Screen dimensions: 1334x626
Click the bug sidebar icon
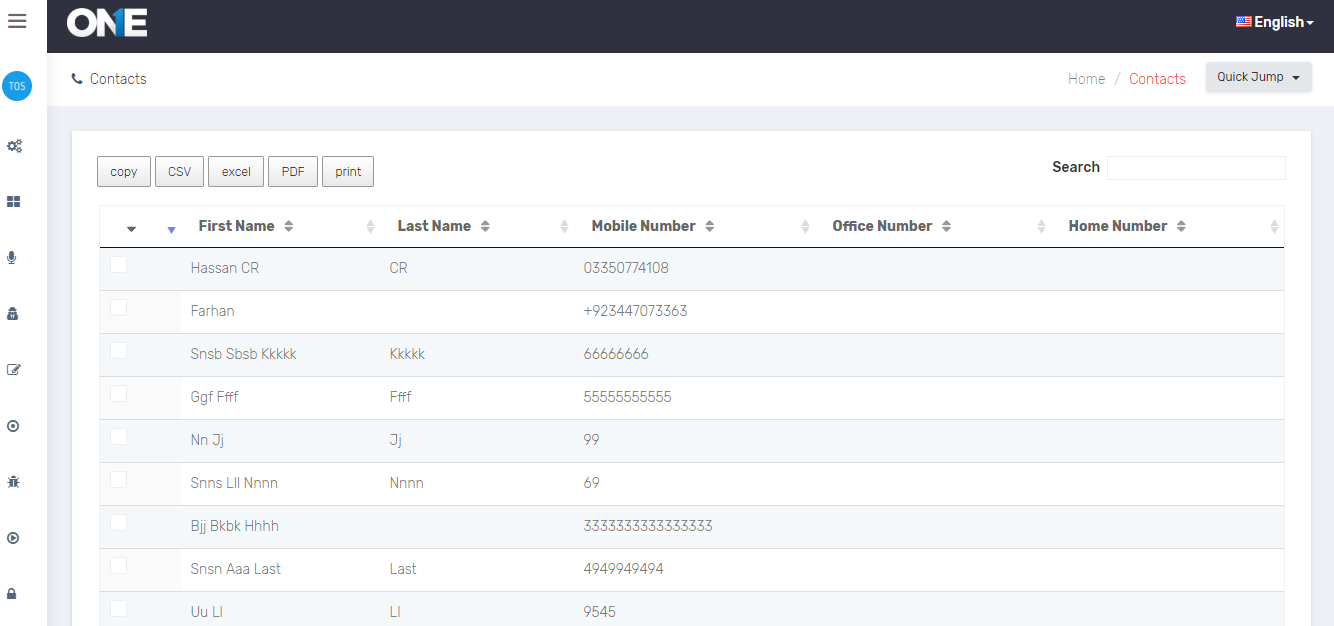pyautogui.click(x=13, y=482)
